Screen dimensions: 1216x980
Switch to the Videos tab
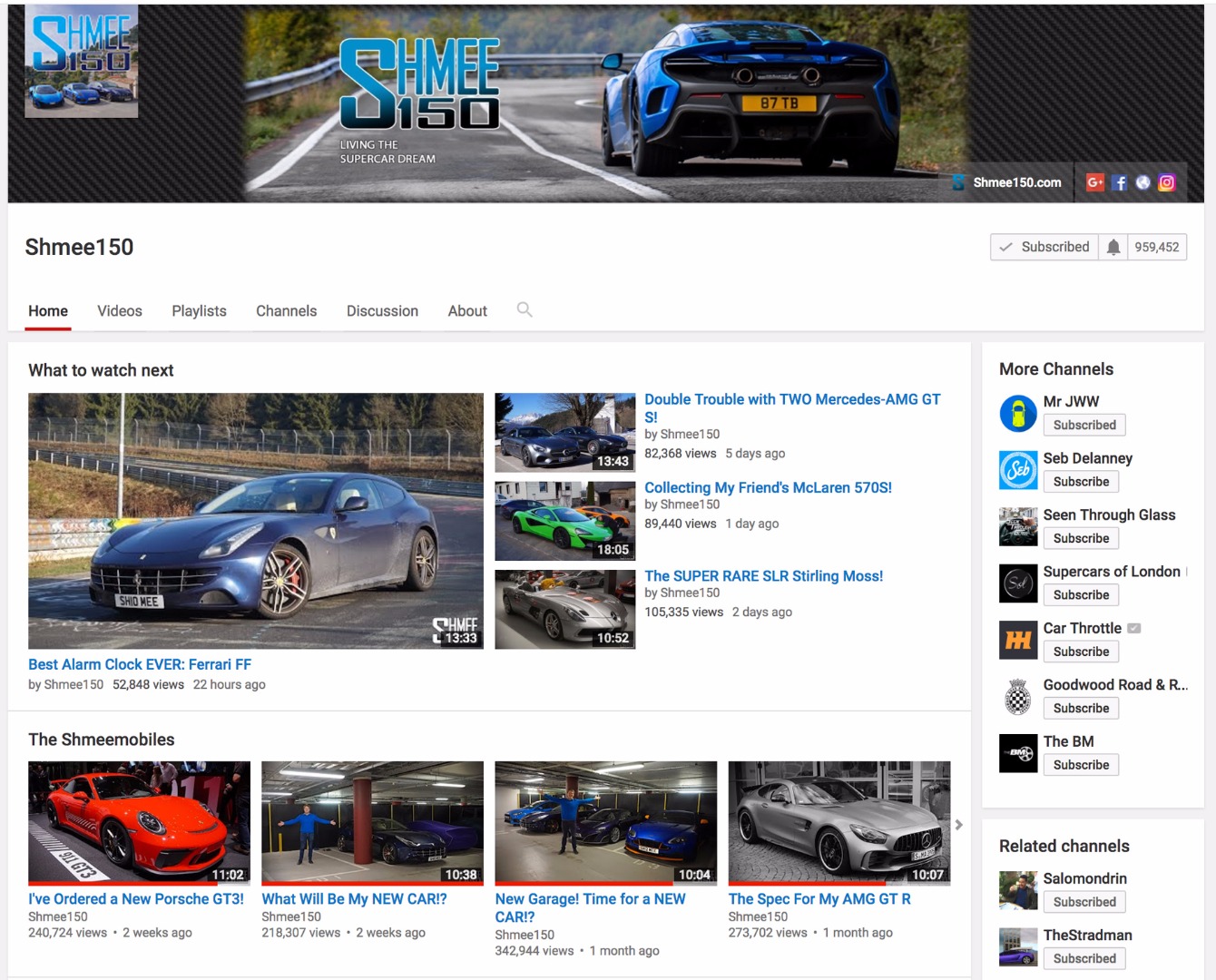pos(120,310)
